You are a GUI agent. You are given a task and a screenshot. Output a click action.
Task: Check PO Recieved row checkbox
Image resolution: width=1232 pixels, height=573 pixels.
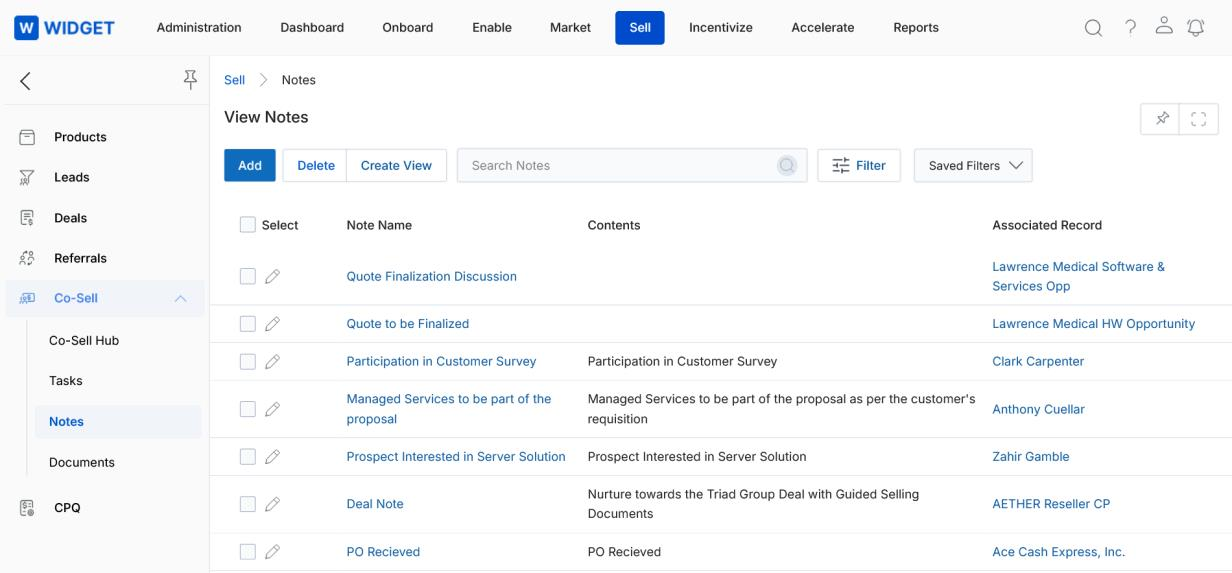[248, 552]
